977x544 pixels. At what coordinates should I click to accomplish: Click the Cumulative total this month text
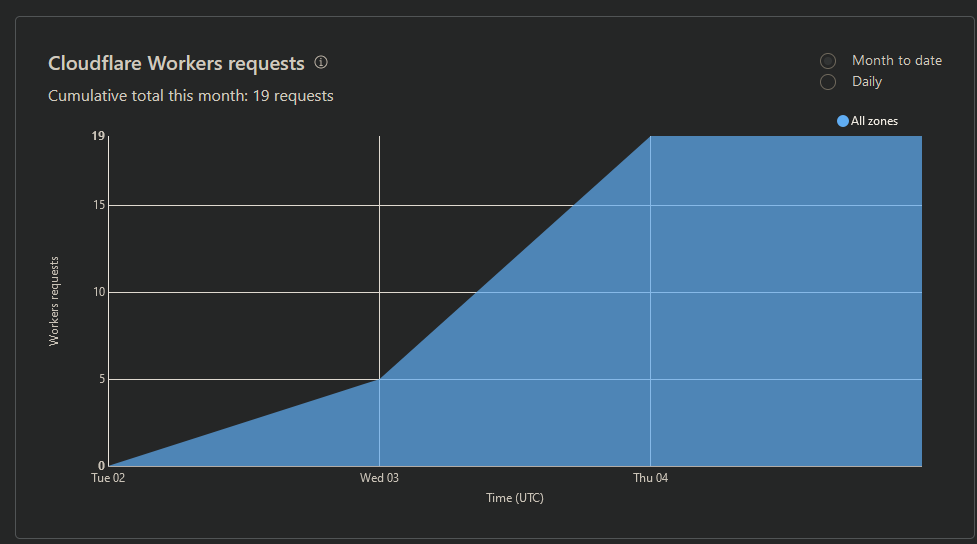pyautogui.click(x=191, y=96)
